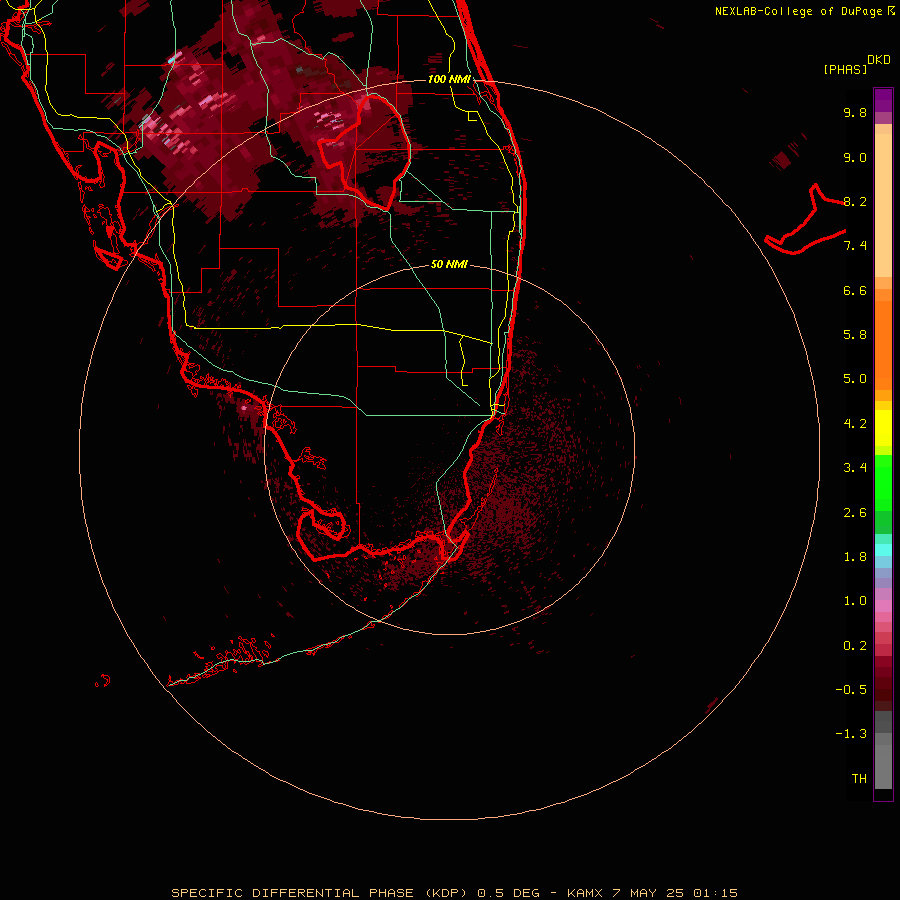Click the Specific Differential Phase KAMX caption

click(454, 893)
